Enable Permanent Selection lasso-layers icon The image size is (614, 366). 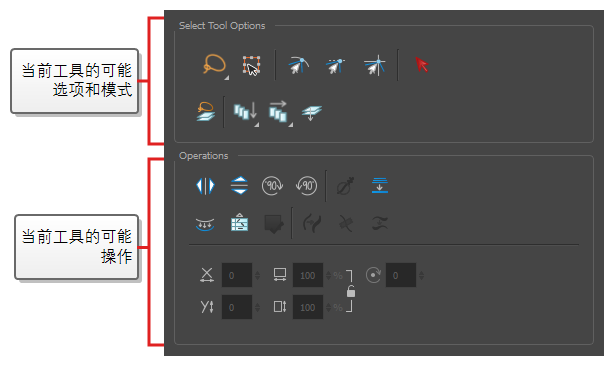pos(206,112)
